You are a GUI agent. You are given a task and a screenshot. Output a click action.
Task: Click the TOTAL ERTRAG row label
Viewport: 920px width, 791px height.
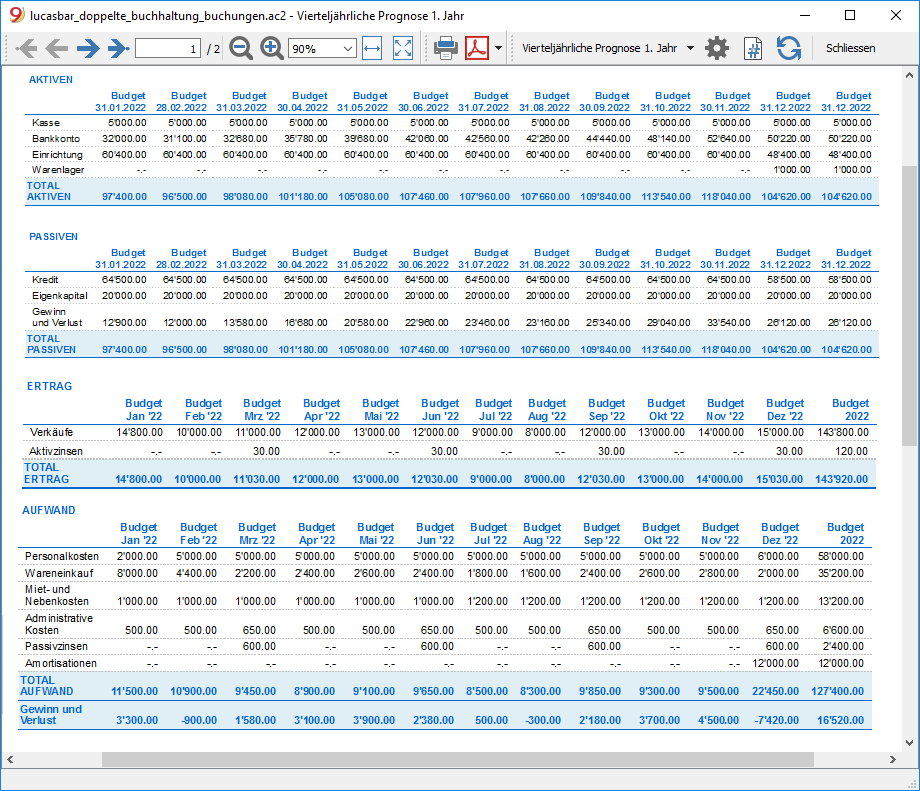point(46,473)
